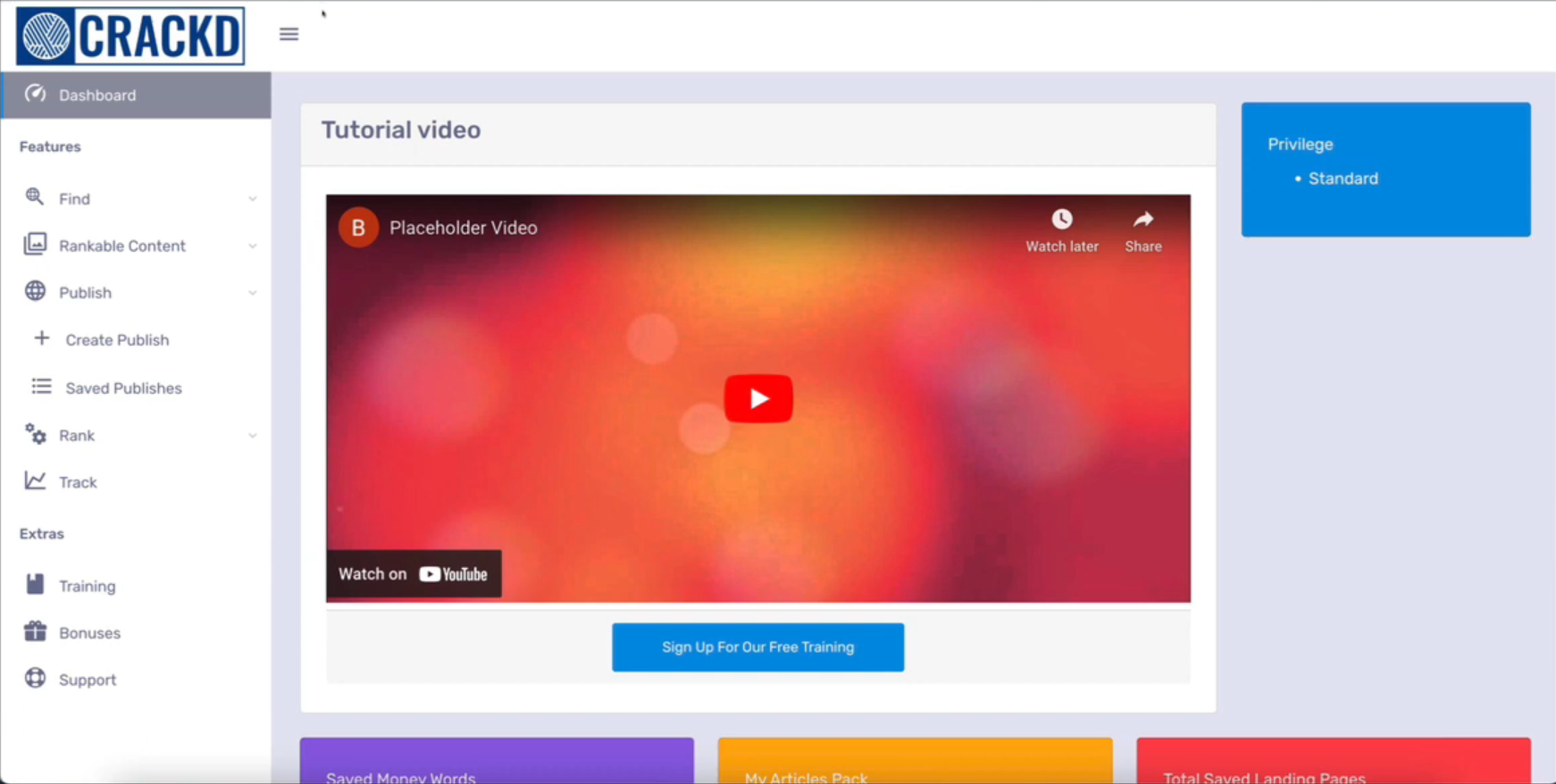Click the Tutorial video heading
Image resolution: width=1556 pixels, height=784 pixels.
point(401,130)
